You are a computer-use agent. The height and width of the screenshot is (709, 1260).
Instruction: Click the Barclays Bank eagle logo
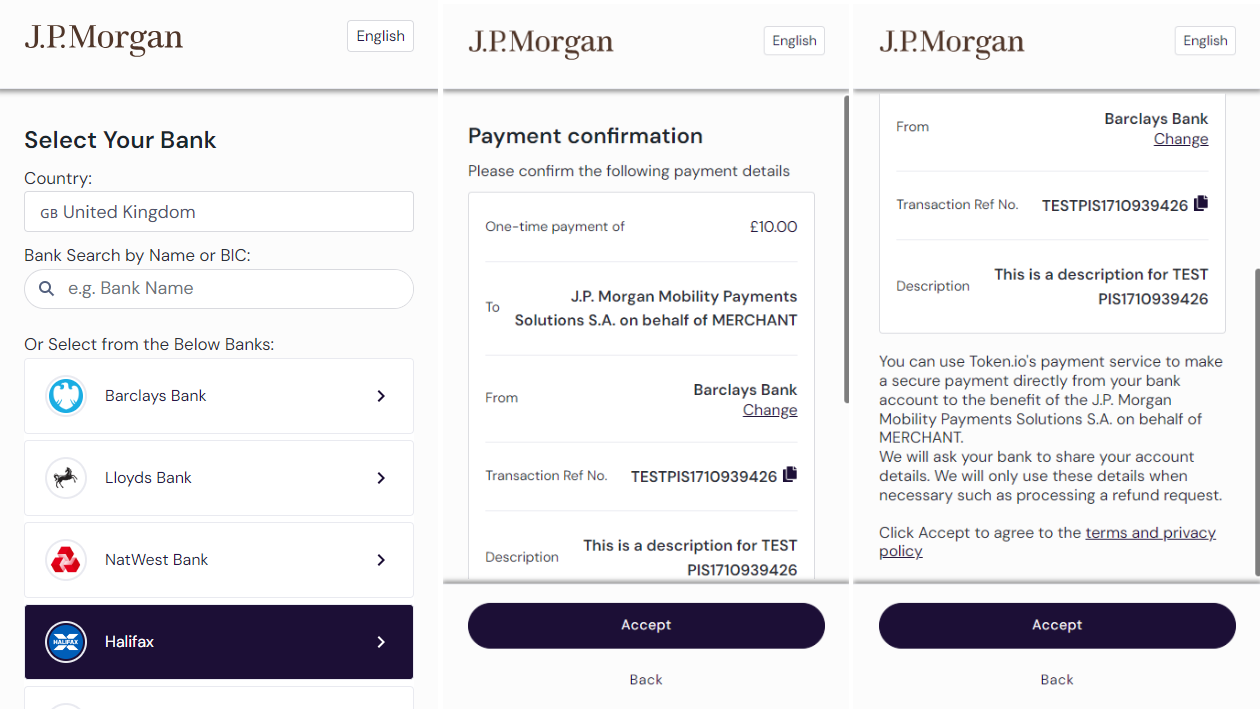(x=66, y=396)
